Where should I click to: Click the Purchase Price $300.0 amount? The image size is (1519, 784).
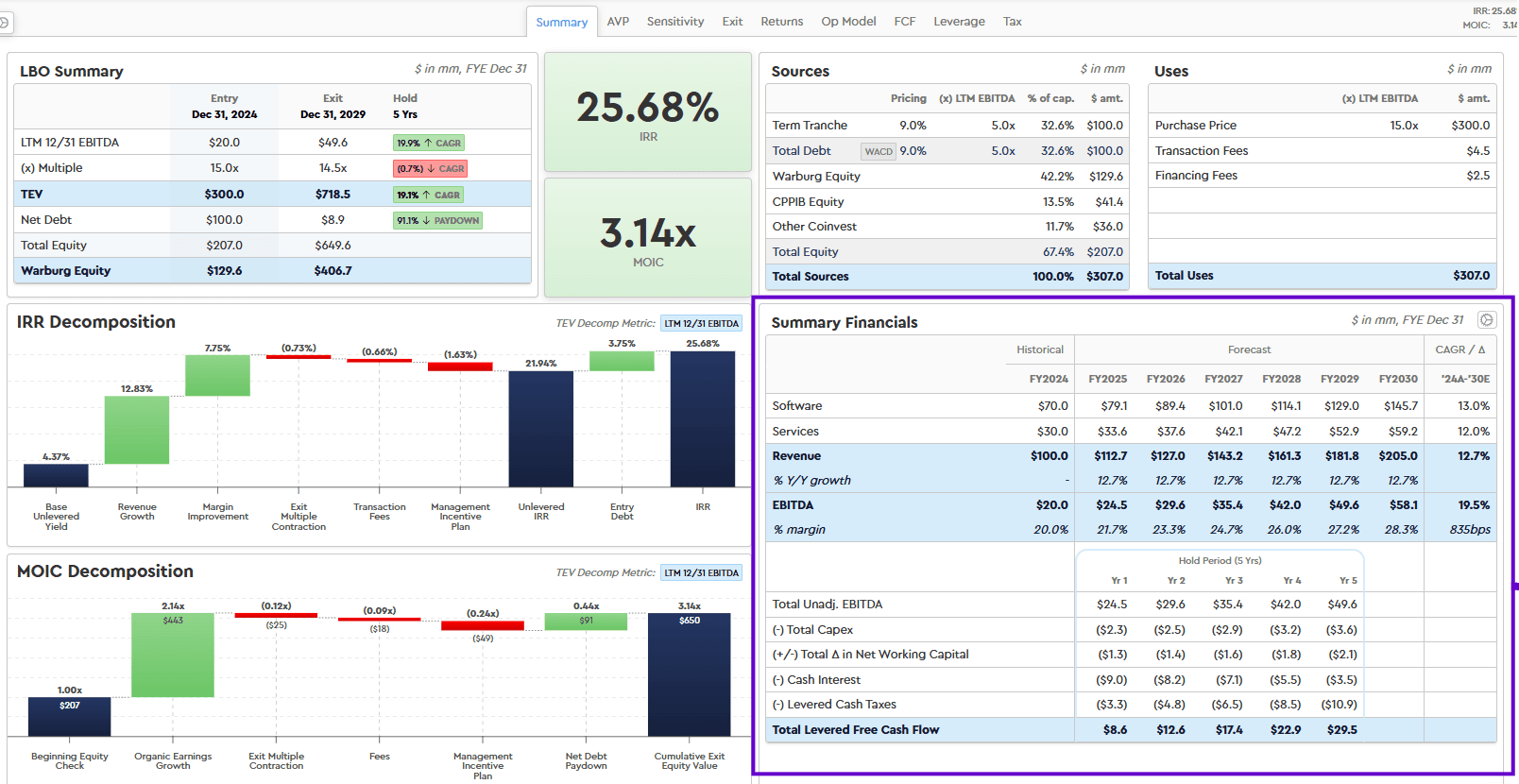pos(1470,126)
